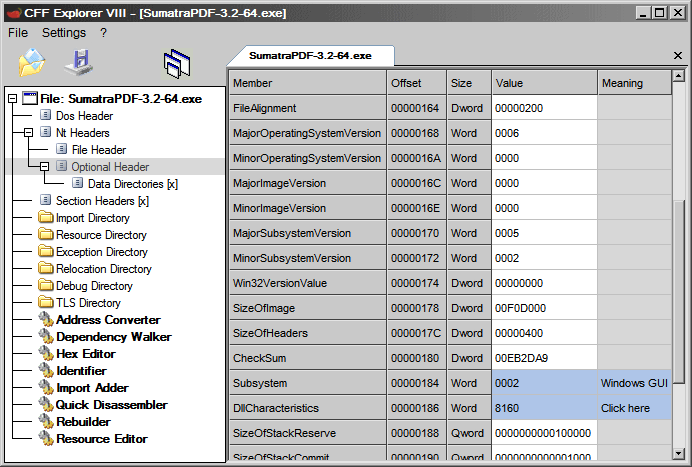Click the Quick Disassembler gear icon

(46, 404)
